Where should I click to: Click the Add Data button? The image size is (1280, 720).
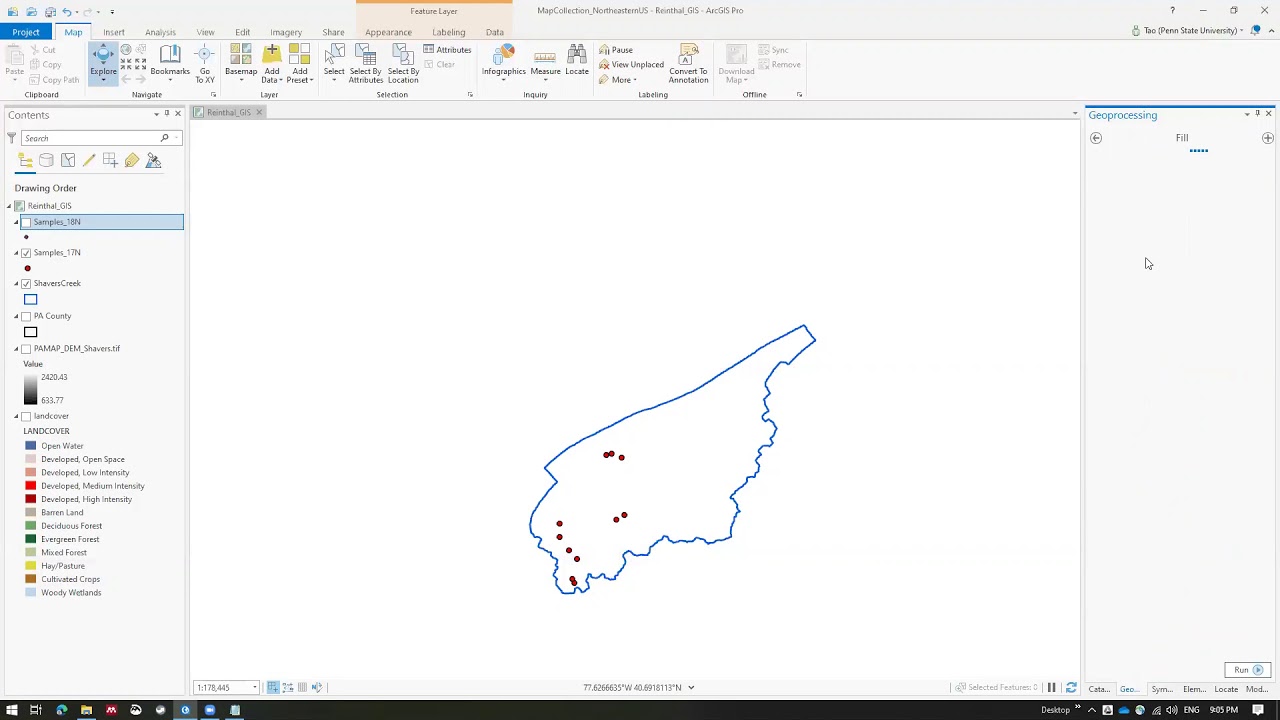tap(272, 64)
